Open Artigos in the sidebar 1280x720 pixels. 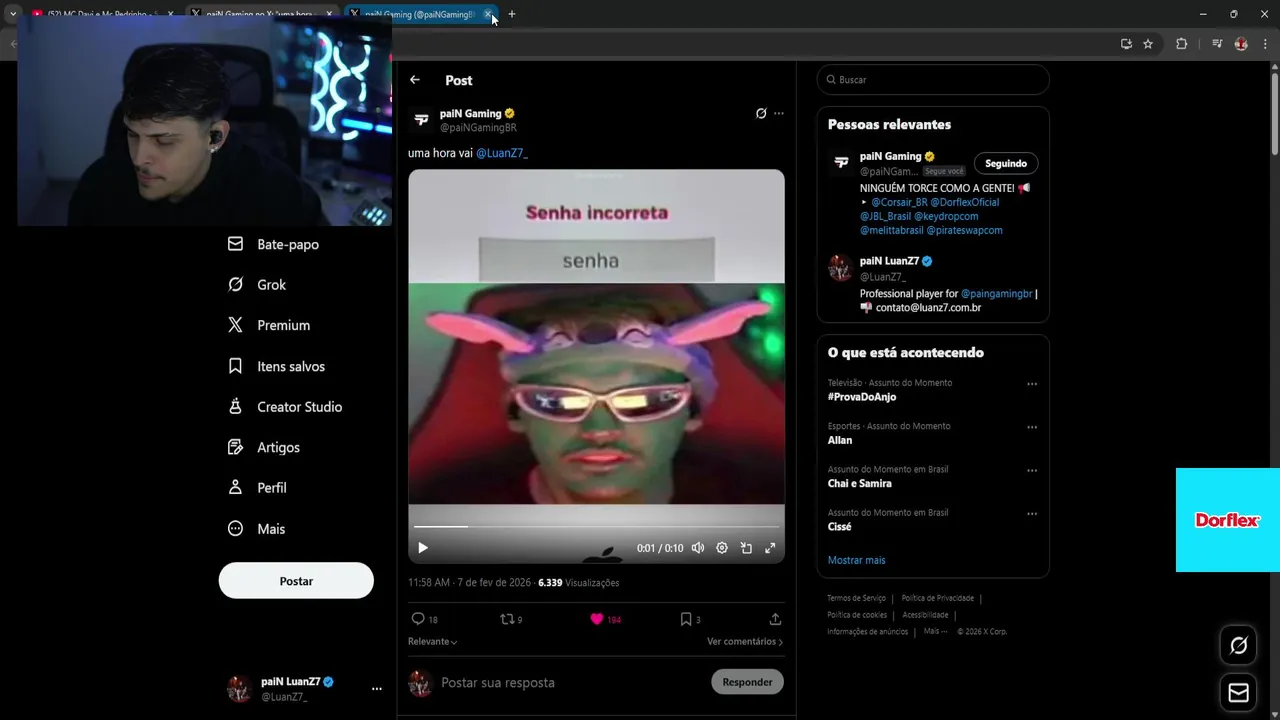264,447
